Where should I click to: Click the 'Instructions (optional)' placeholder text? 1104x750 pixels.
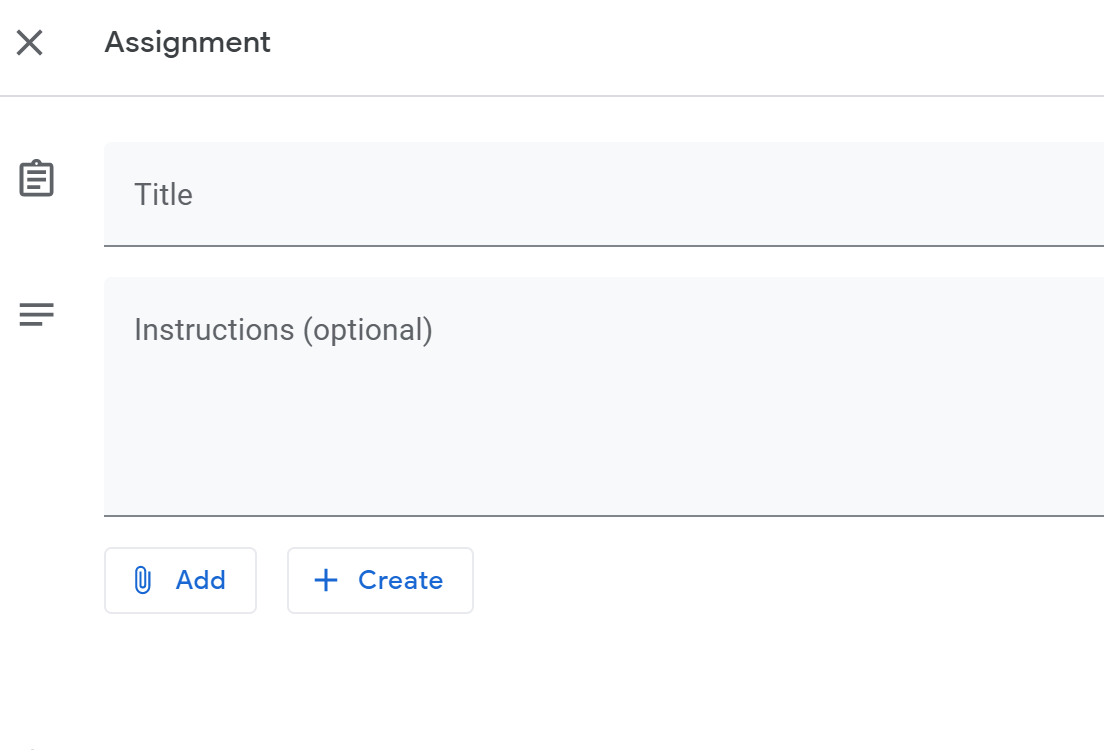[x=283, y=330]
